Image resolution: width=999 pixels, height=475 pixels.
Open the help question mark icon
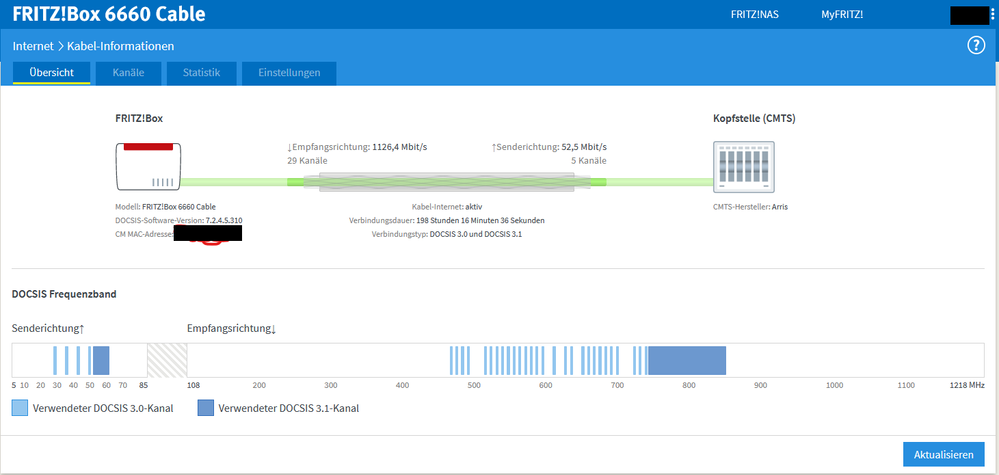pos(977,46)
